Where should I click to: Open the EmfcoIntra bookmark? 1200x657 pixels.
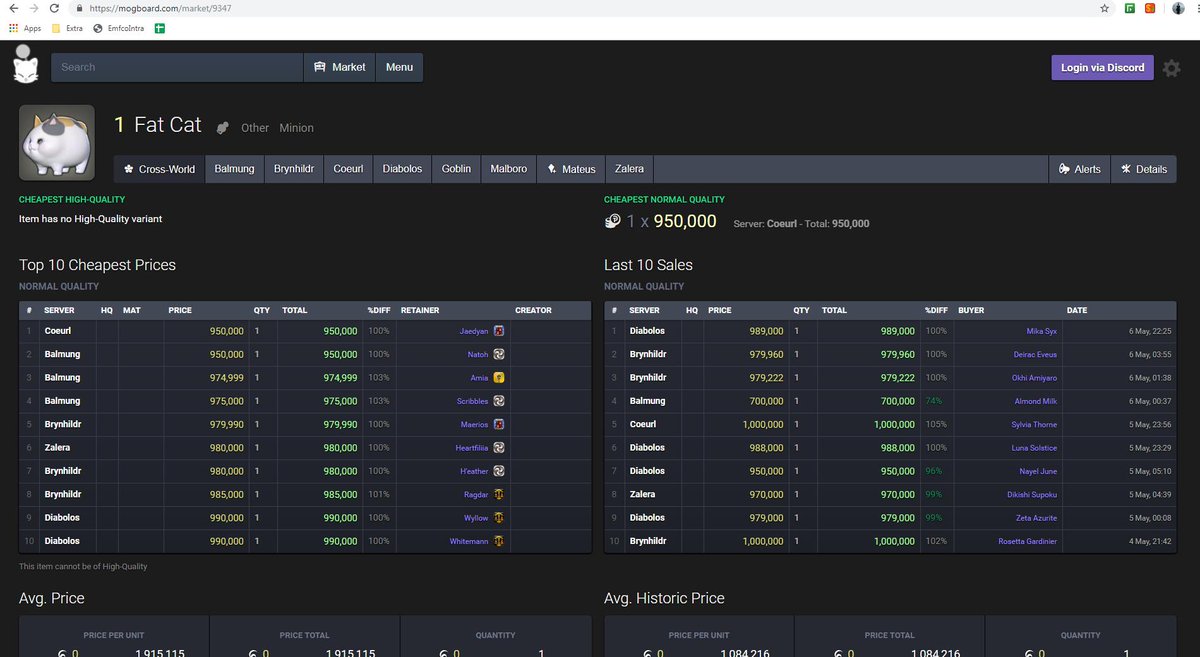[x=119, y=28]
